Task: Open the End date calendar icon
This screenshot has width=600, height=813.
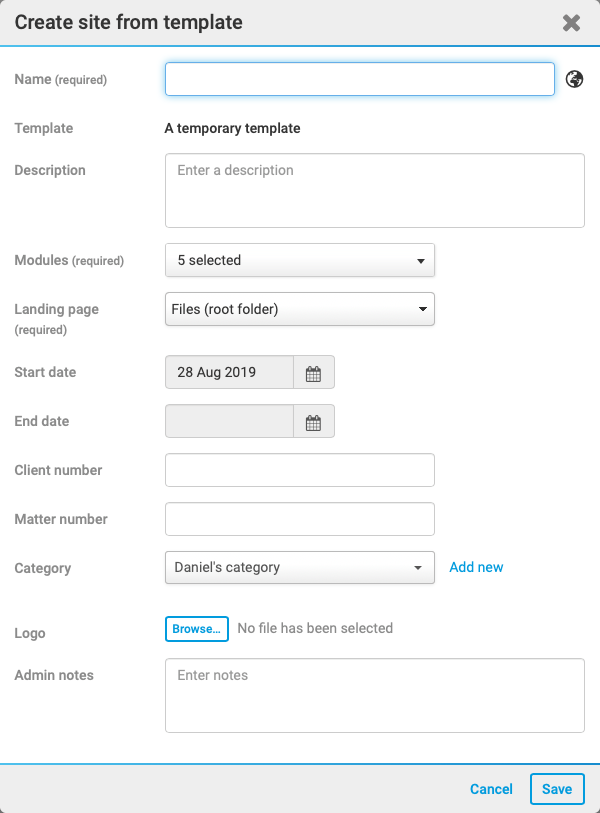Action: click(314, 421)
